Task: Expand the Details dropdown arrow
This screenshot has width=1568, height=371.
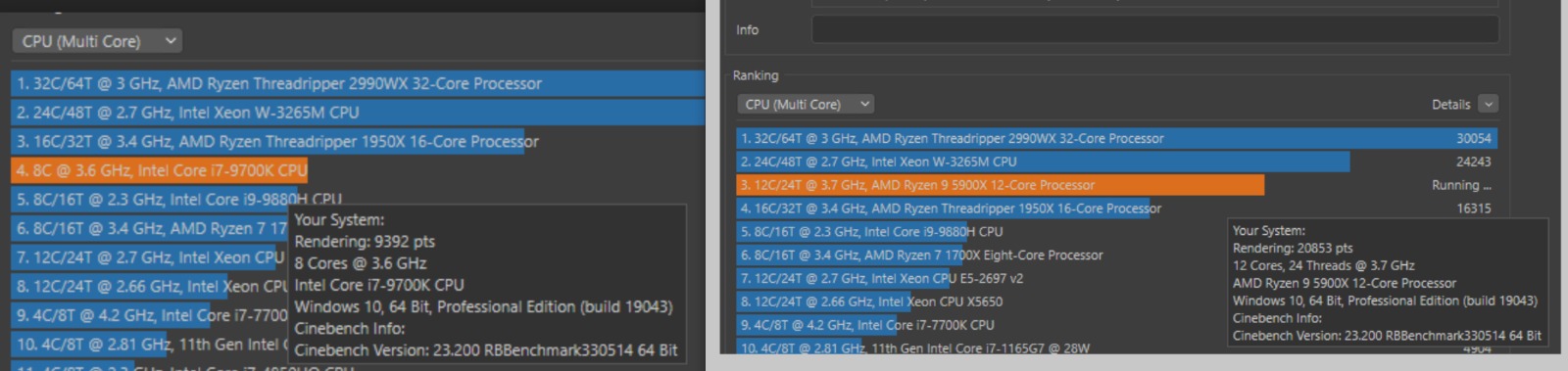Action: click(1489, 104)
